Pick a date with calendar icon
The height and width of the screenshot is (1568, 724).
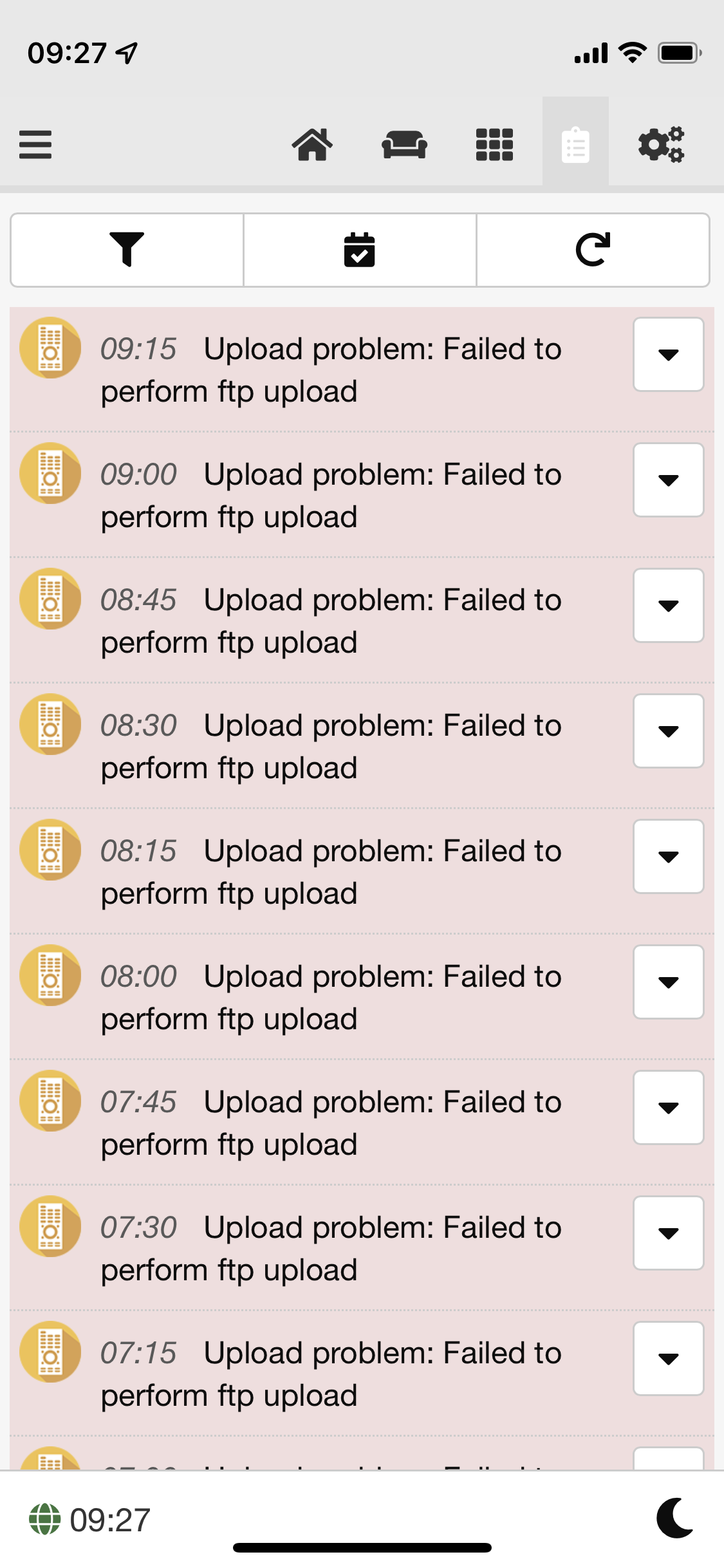tap(360, 250)
